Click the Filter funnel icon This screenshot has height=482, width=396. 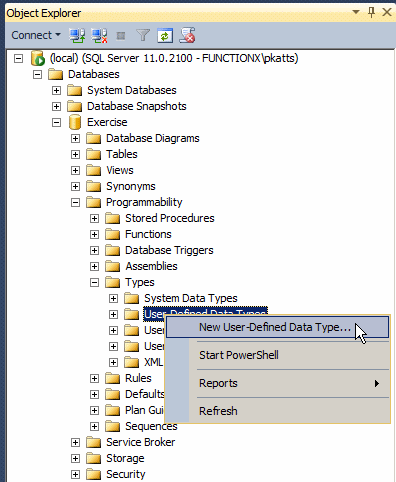[x=143, y=35]
